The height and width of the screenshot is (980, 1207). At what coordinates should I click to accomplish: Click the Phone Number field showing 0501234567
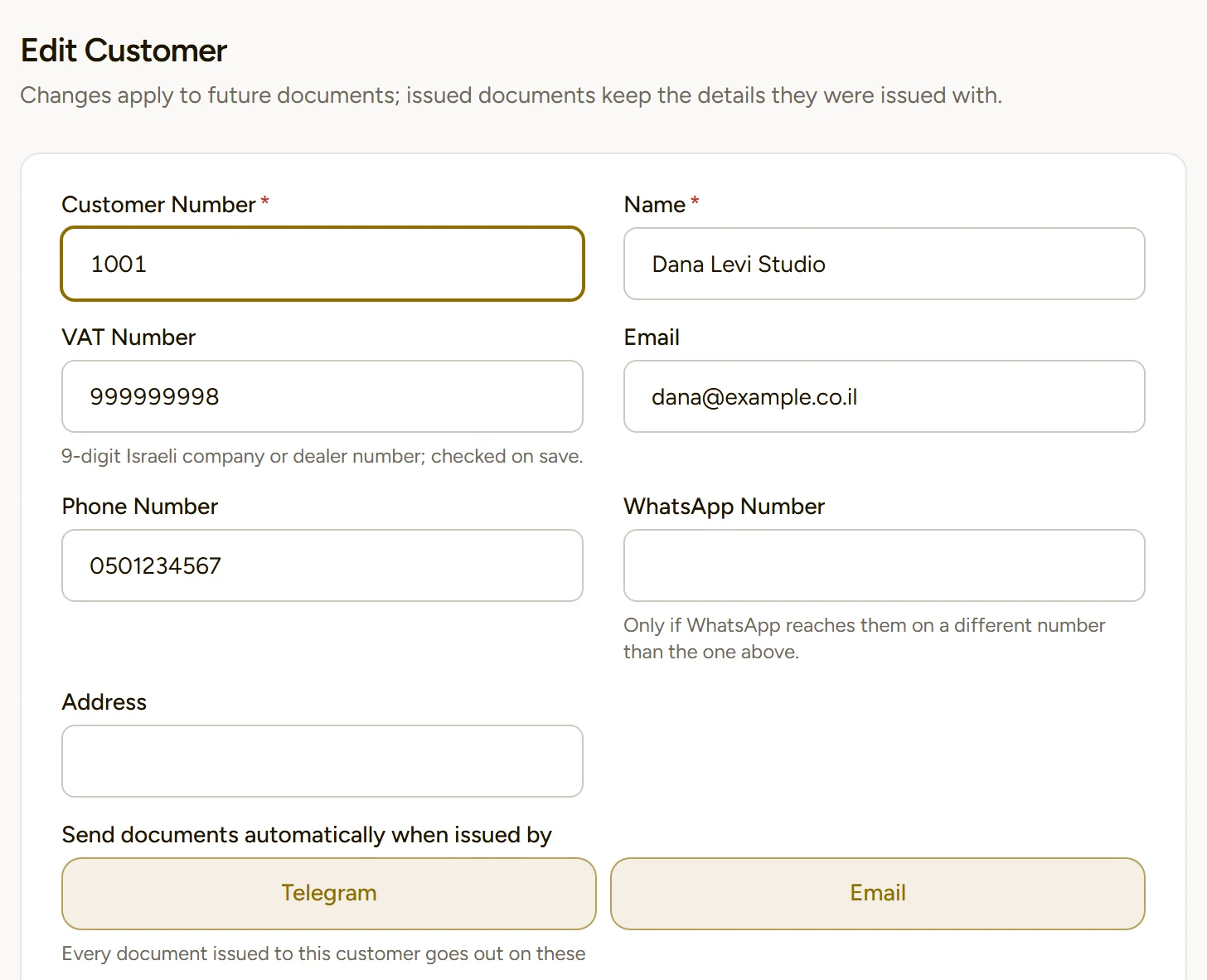tap(322, 565)
